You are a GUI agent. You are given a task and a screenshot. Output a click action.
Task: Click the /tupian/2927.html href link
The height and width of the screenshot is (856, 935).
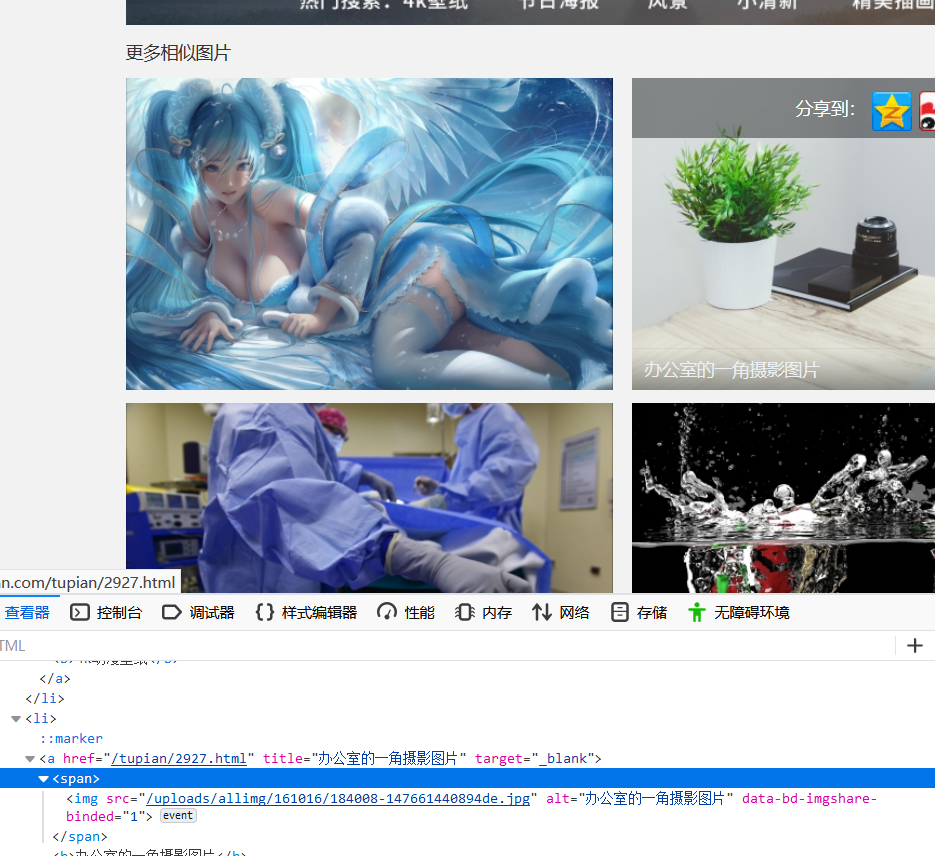[179, 759]
